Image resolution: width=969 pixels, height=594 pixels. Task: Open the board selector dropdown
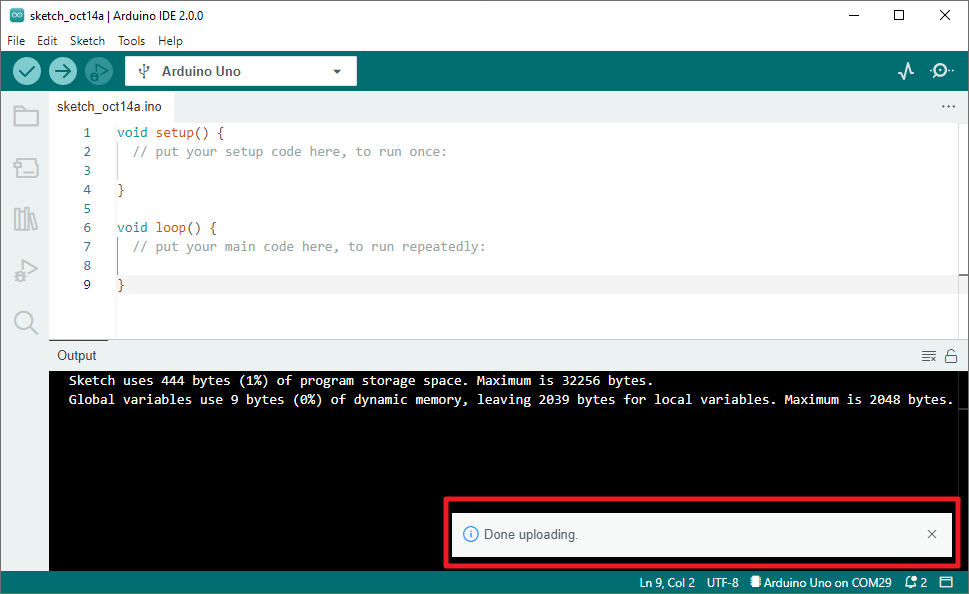240,71
